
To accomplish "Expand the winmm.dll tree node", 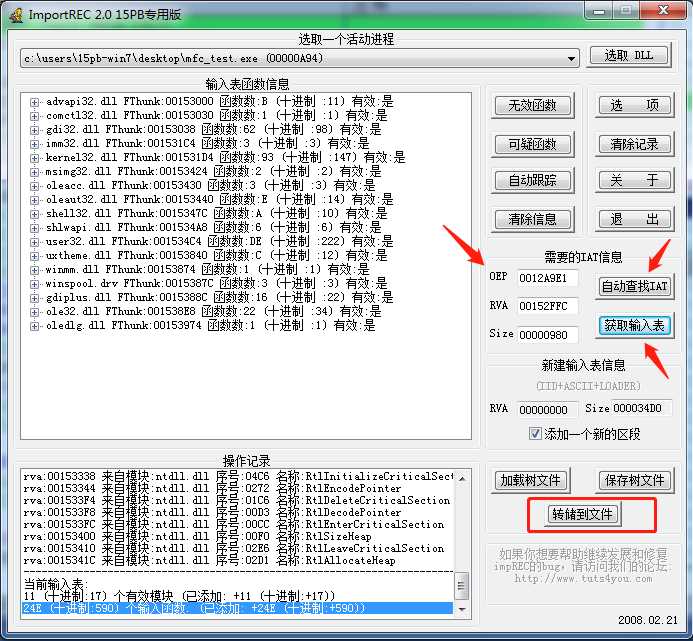I will pyautogui.click(x=34, y=270).
